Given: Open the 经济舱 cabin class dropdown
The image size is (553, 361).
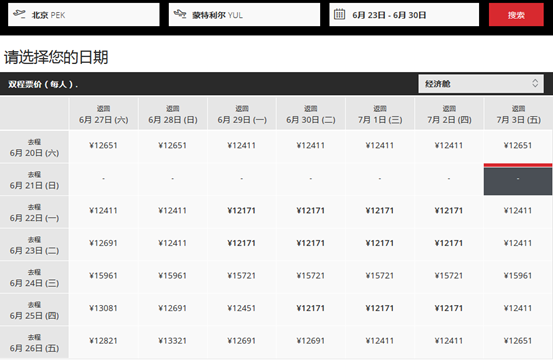Looking at the screenshot, I should tap(481, 84).
